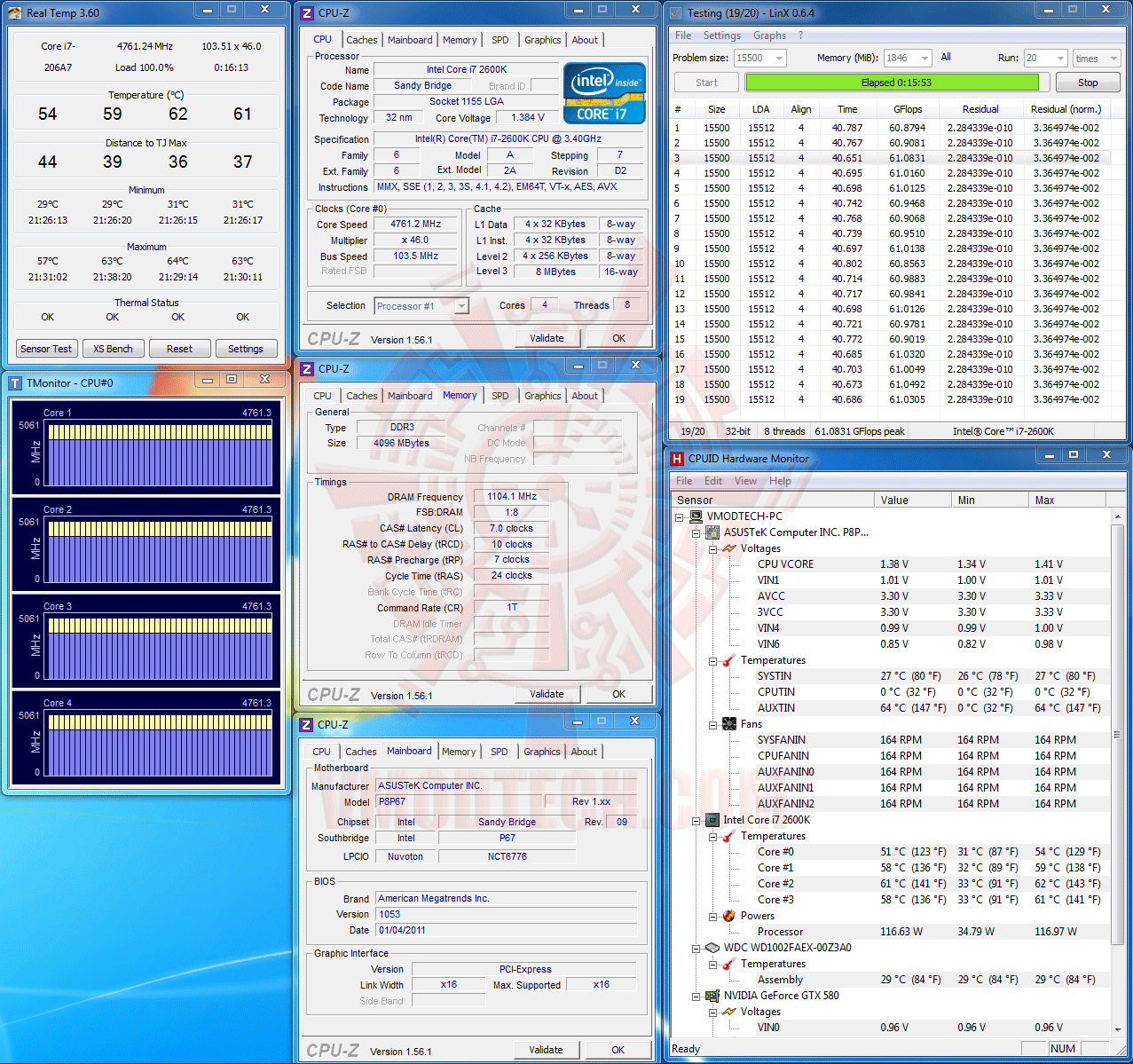The height and width of the screenshot is (1064, 1133).
Task: Open the Processor #1 selection dropdown
Action: [461, 306]
